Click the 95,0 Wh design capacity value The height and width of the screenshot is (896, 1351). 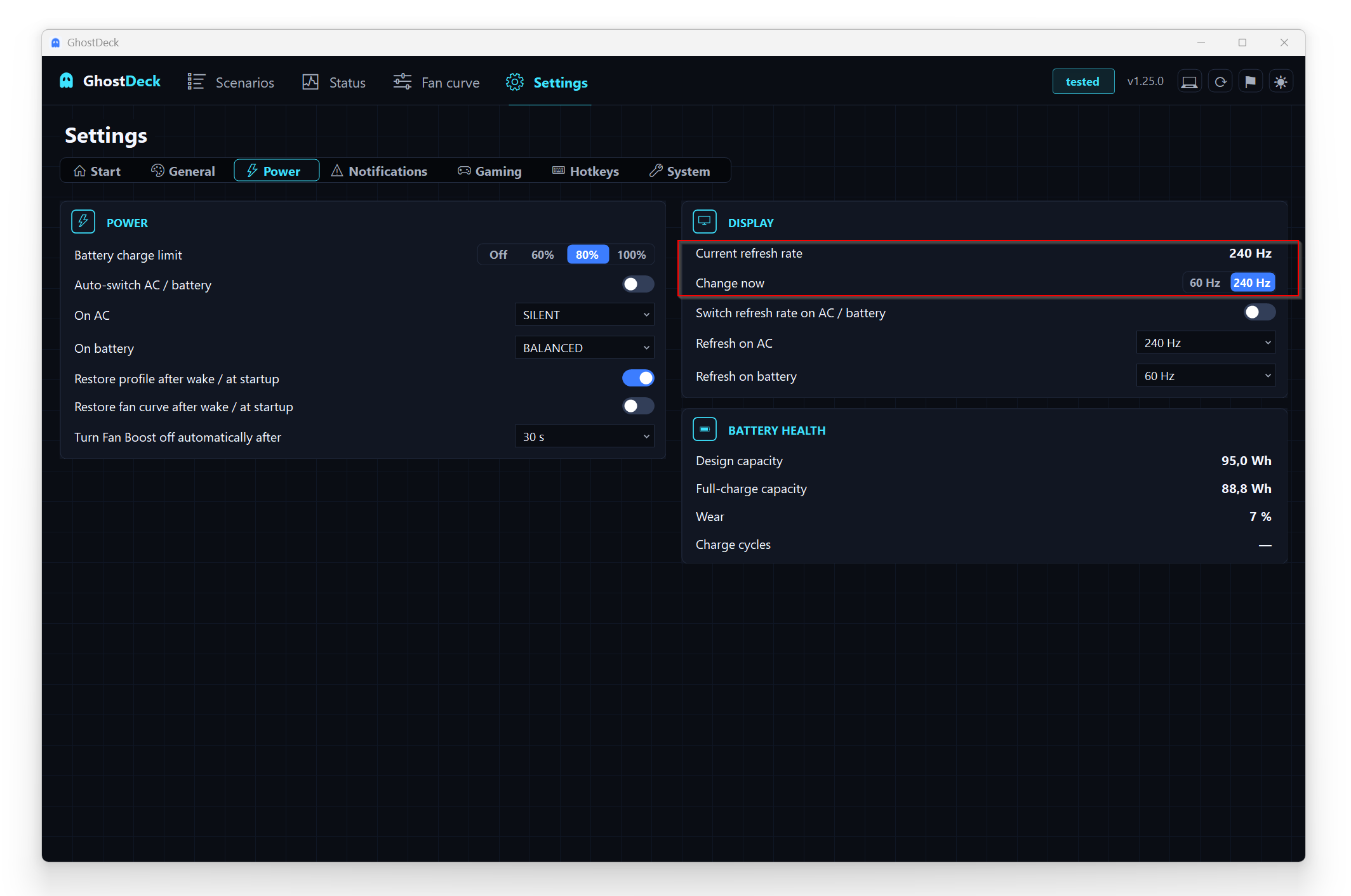[1246, 461]
